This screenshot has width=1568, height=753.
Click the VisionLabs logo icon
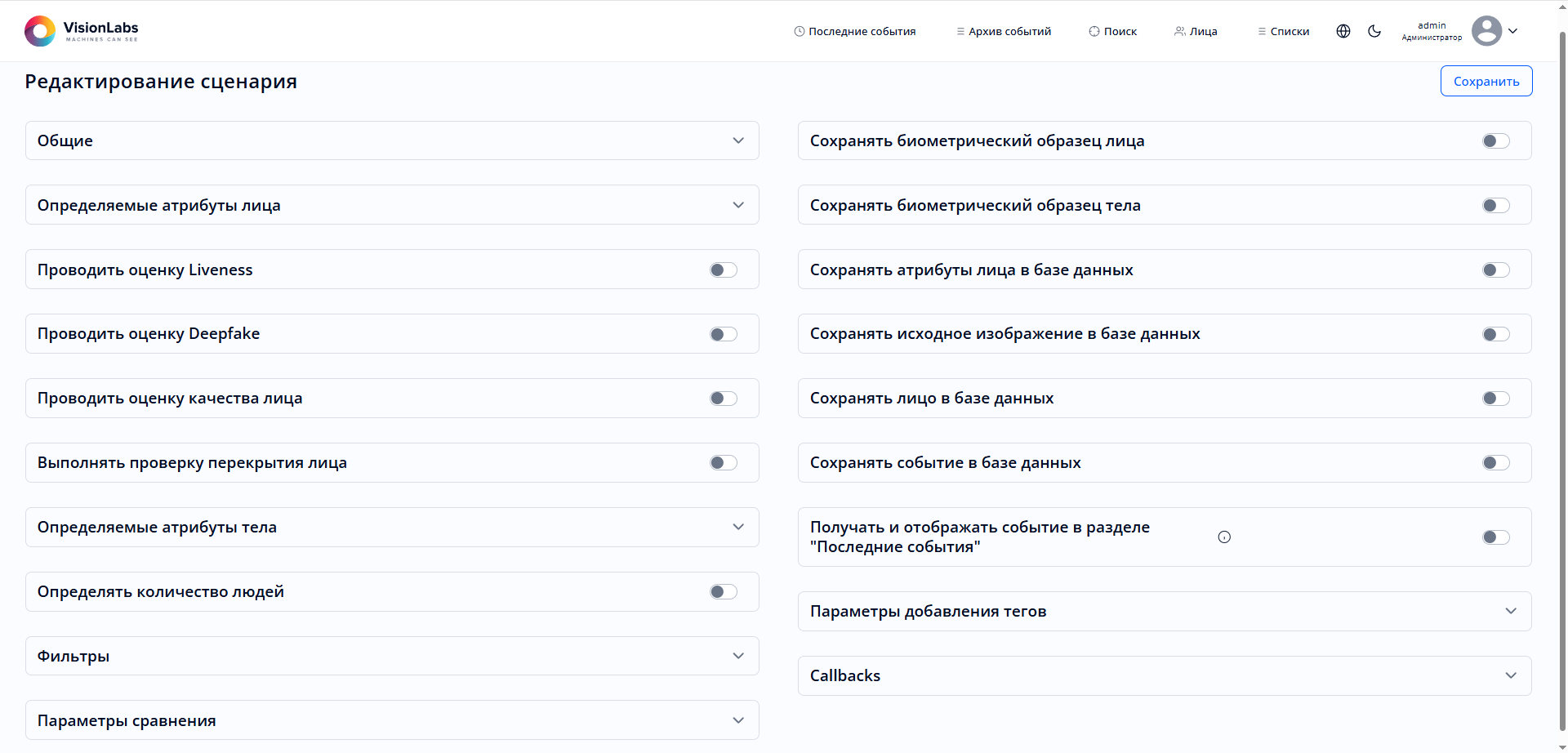pyautogui.click(x=40, y=31)
